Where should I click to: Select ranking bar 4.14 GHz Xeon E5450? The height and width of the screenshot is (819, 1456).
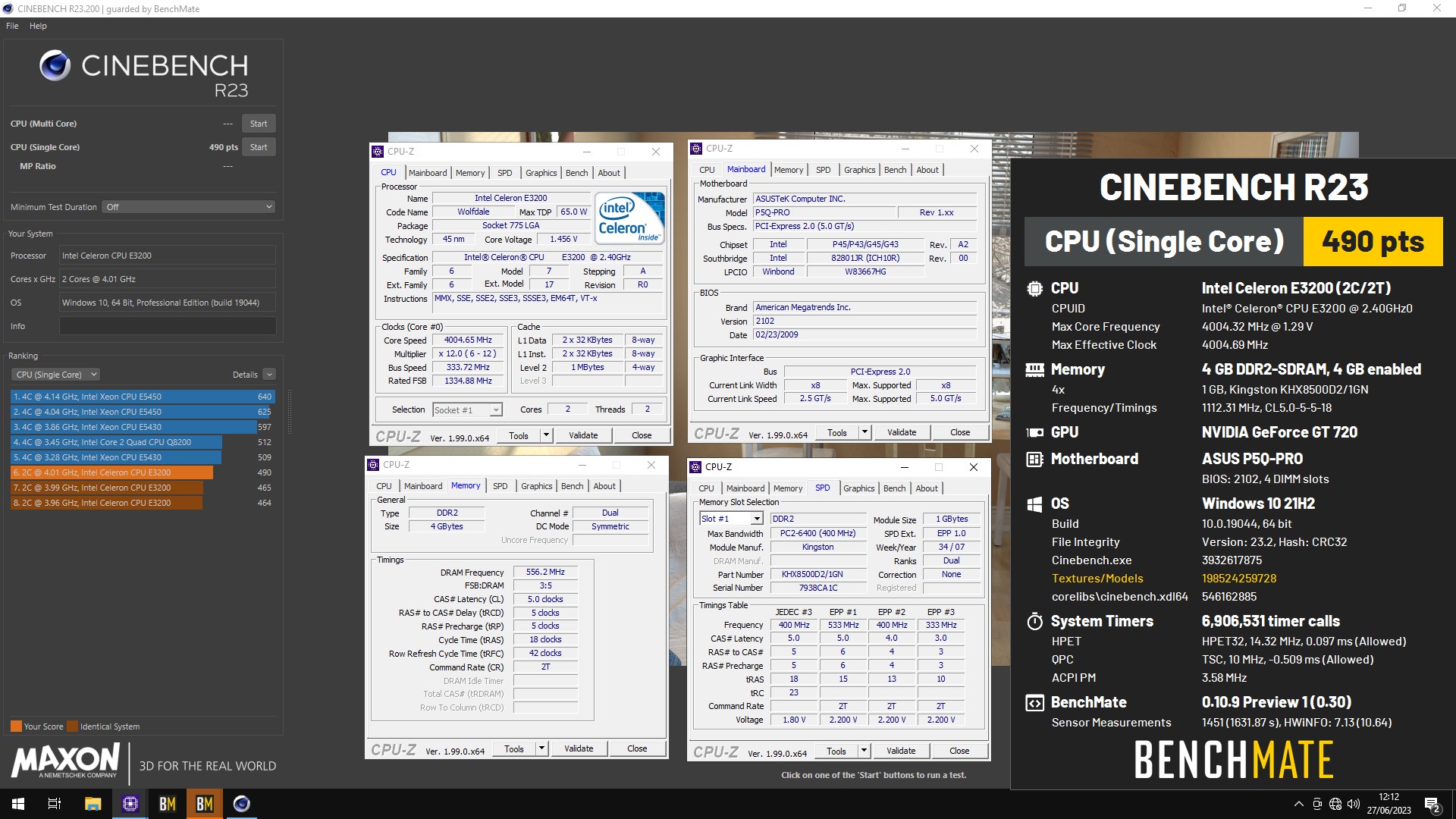point(143,397)
